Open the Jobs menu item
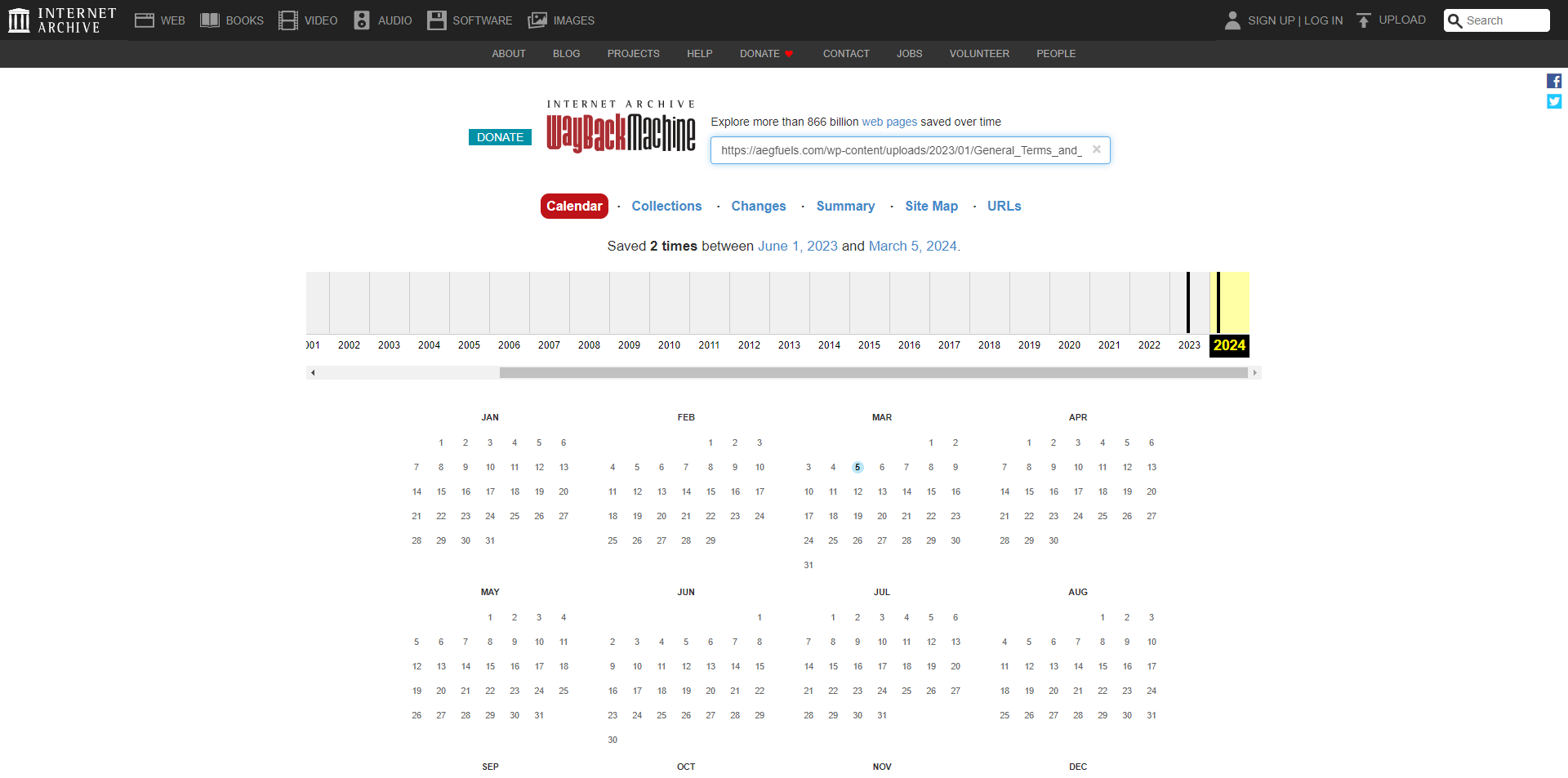The width and height of the screenshot is (1568, 778). 910,54
